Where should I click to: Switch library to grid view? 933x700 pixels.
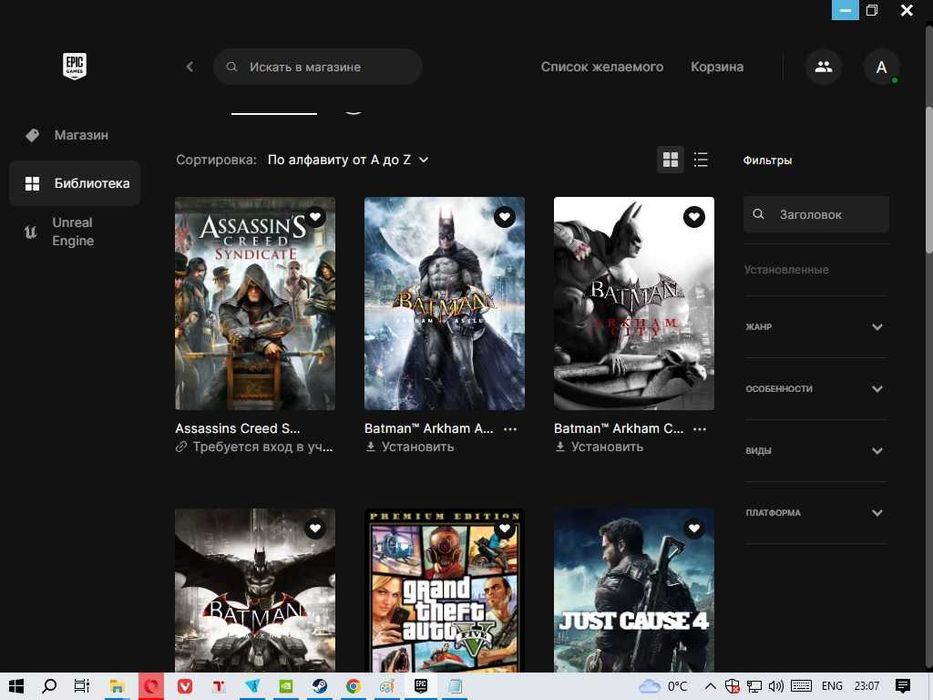(x=671, y=160)
